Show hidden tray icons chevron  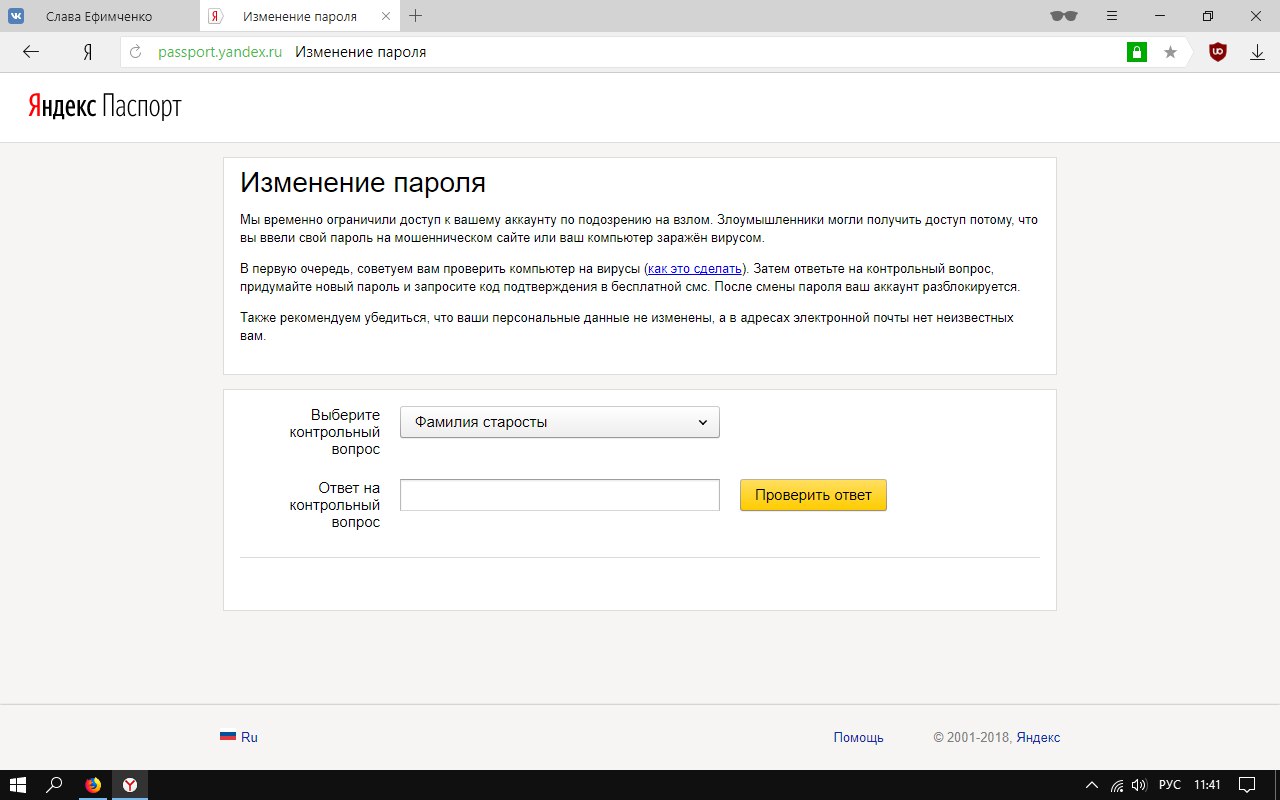click(1091, 785)
